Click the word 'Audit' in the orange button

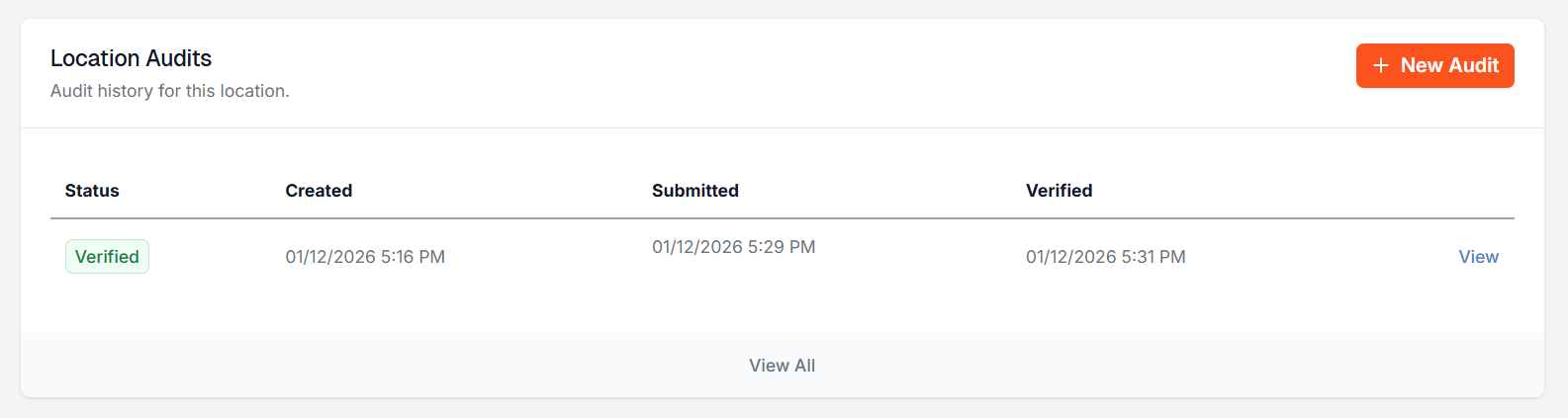click(1474, 65)
